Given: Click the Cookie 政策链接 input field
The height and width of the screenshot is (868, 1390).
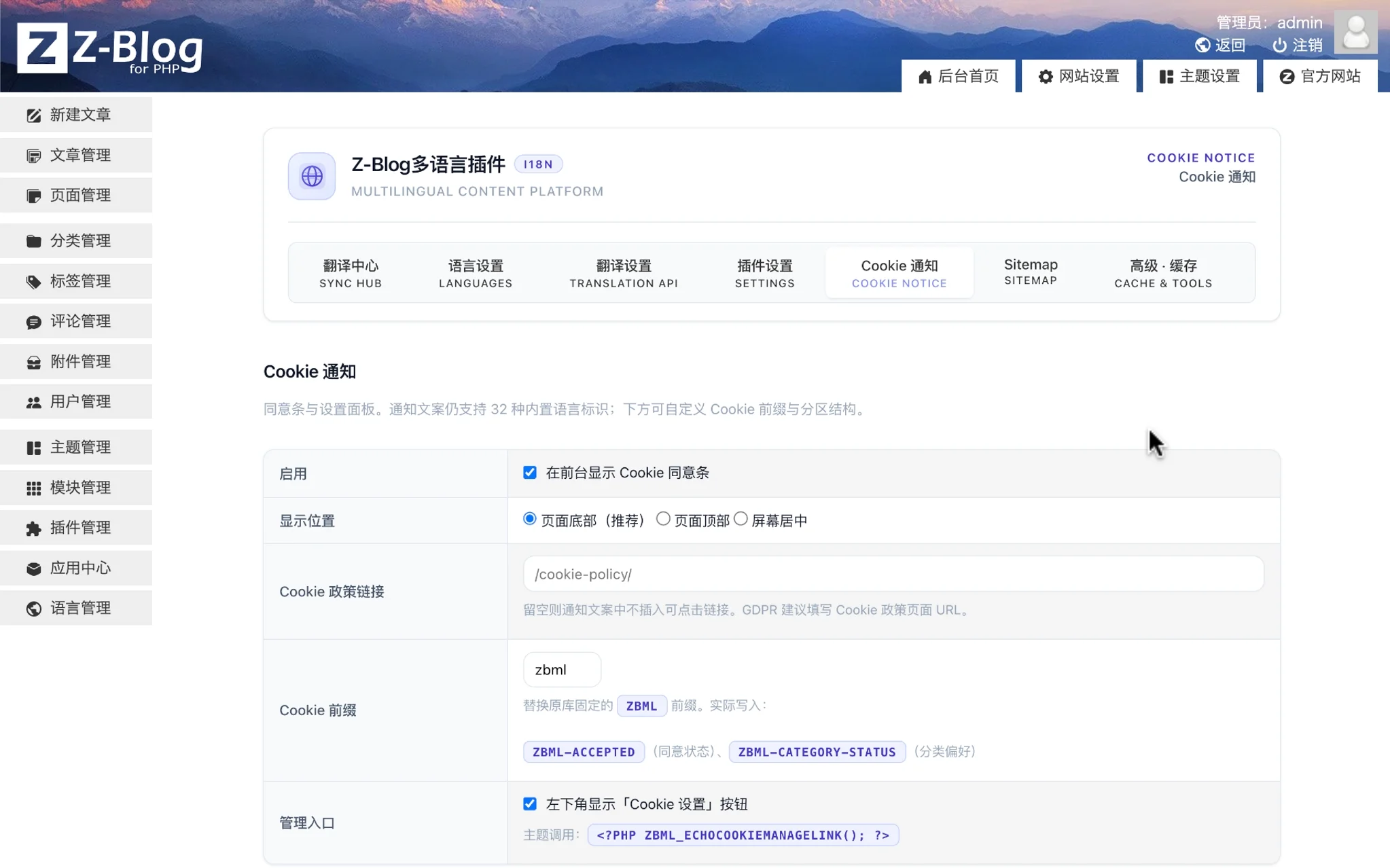Looking at the screenshot, I should click(893, 574).
